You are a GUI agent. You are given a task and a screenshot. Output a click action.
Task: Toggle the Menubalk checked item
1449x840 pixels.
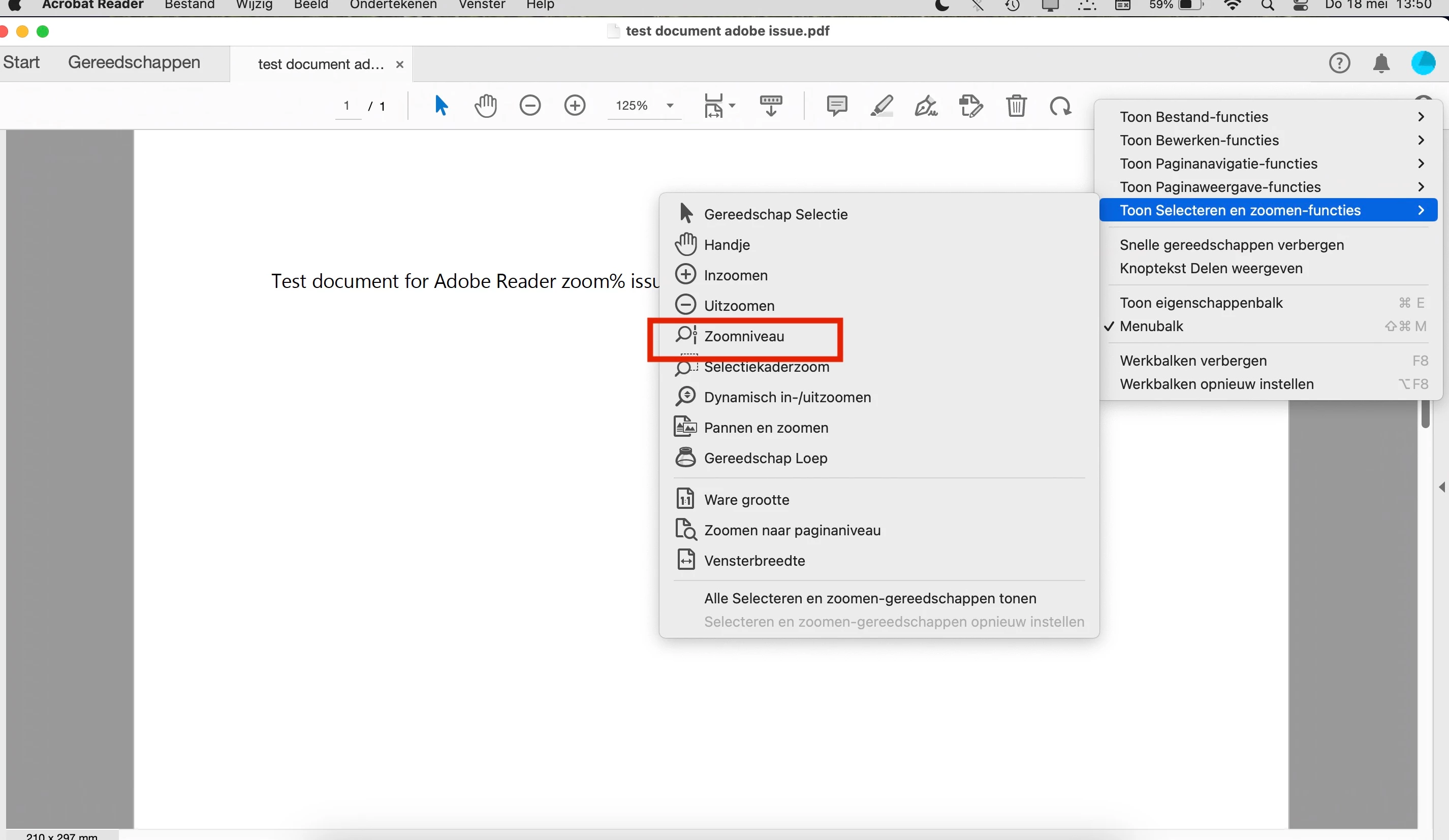pos(1151,327)
